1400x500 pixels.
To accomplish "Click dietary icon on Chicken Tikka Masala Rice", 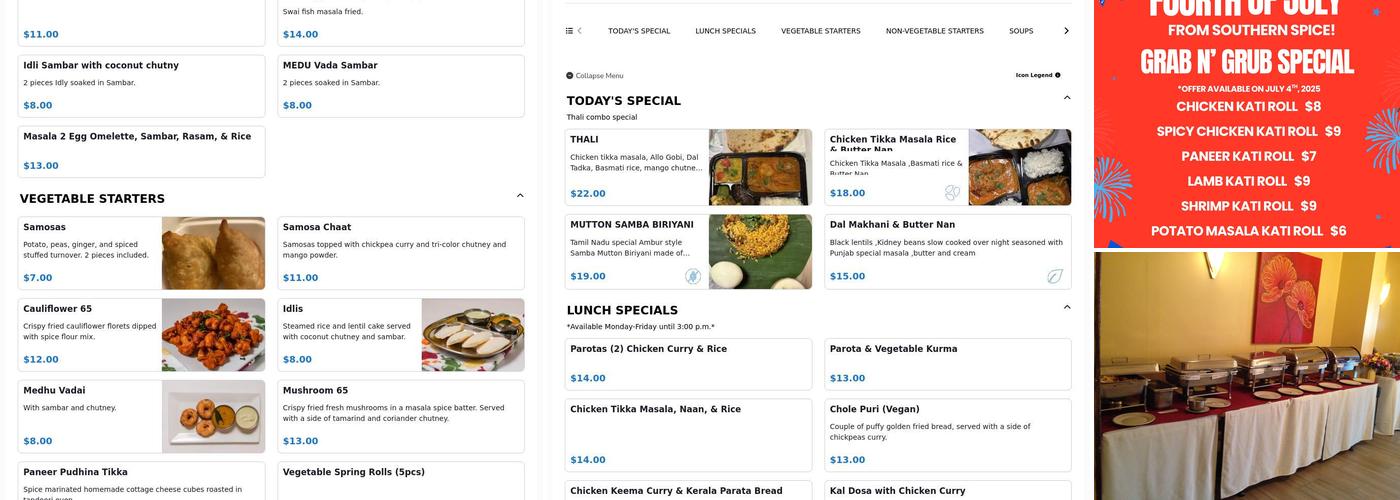I will pos(952,192).
